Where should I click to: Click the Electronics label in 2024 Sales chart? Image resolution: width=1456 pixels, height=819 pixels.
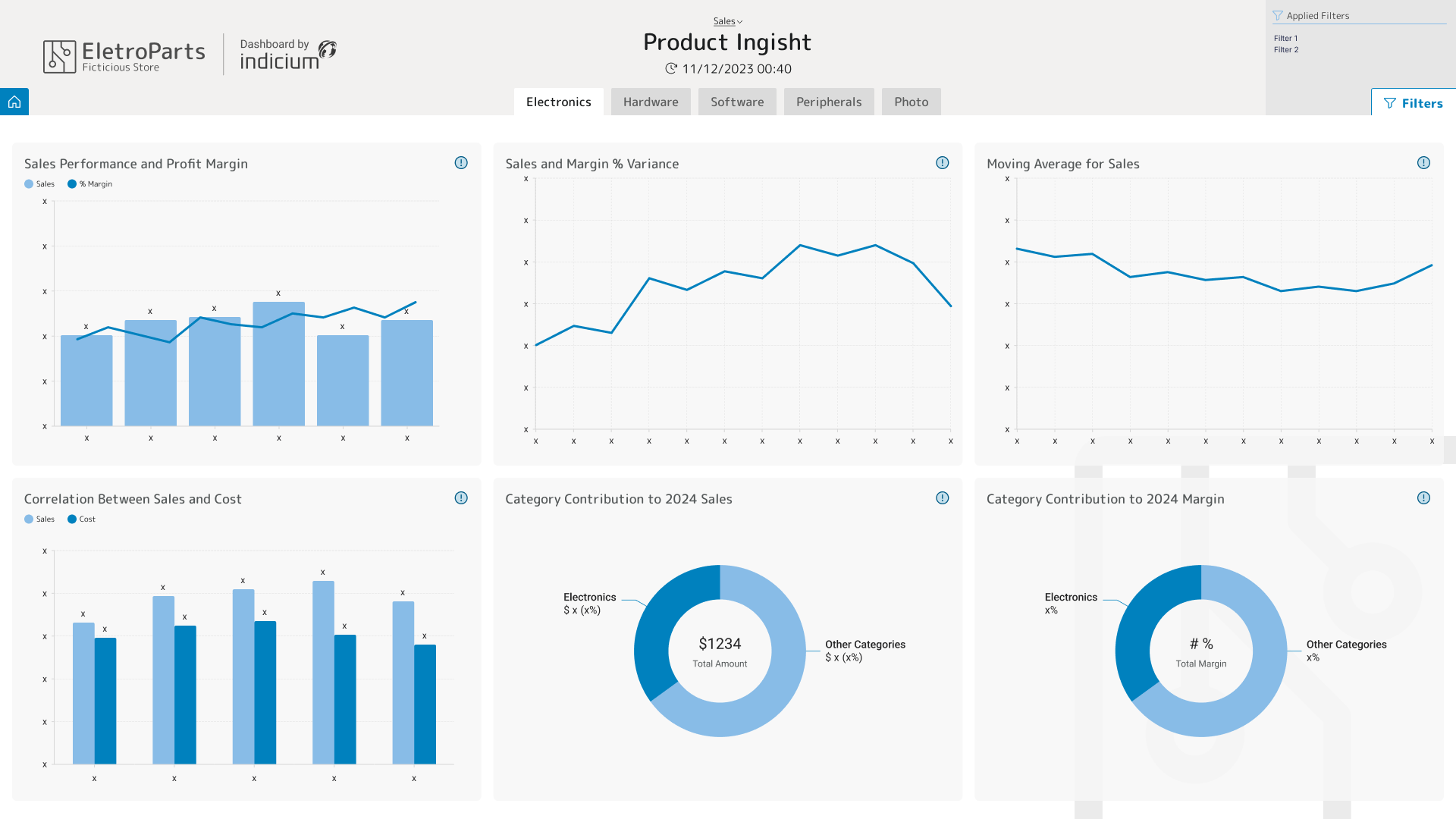click(x=589, y=598)
